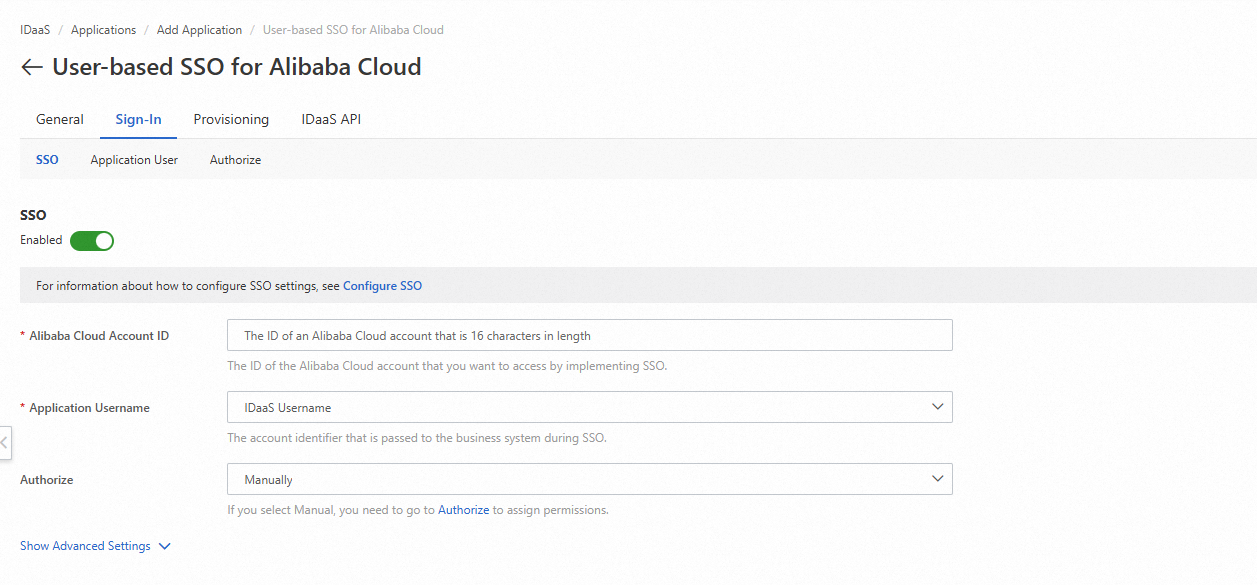Click the Authorize link in hint text
1257x585 pixels.
coord(463,510)
